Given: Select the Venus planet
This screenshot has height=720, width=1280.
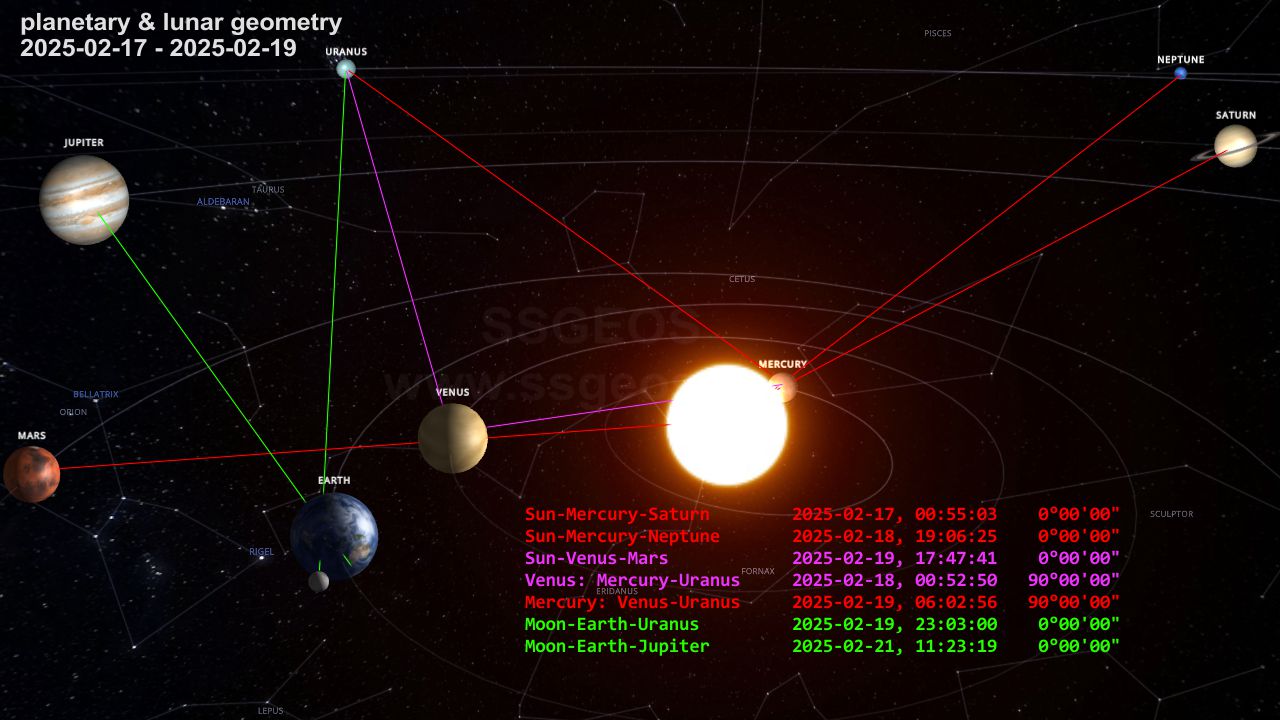Looking at the screenshot, I should (x=453, y=438).
